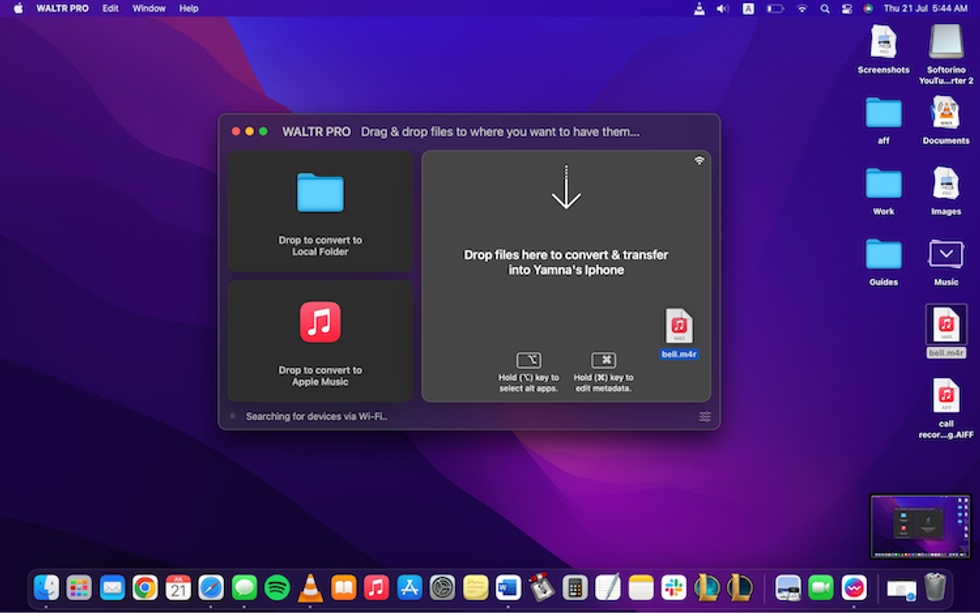Open WALTR settings via bottom-right sliders icon

705,417
